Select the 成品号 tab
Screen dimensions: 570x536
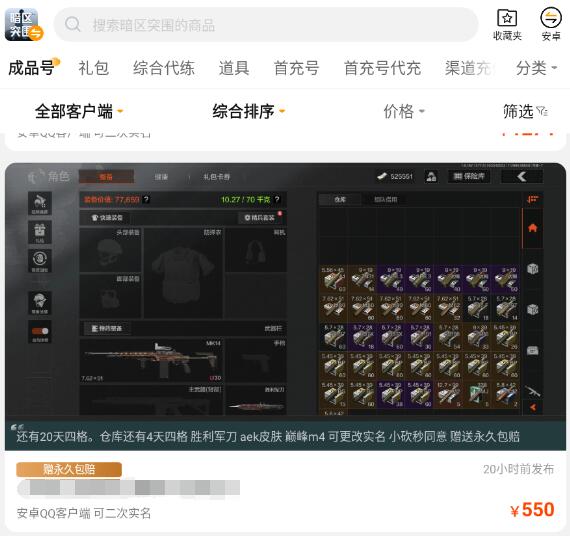[32, 68]
